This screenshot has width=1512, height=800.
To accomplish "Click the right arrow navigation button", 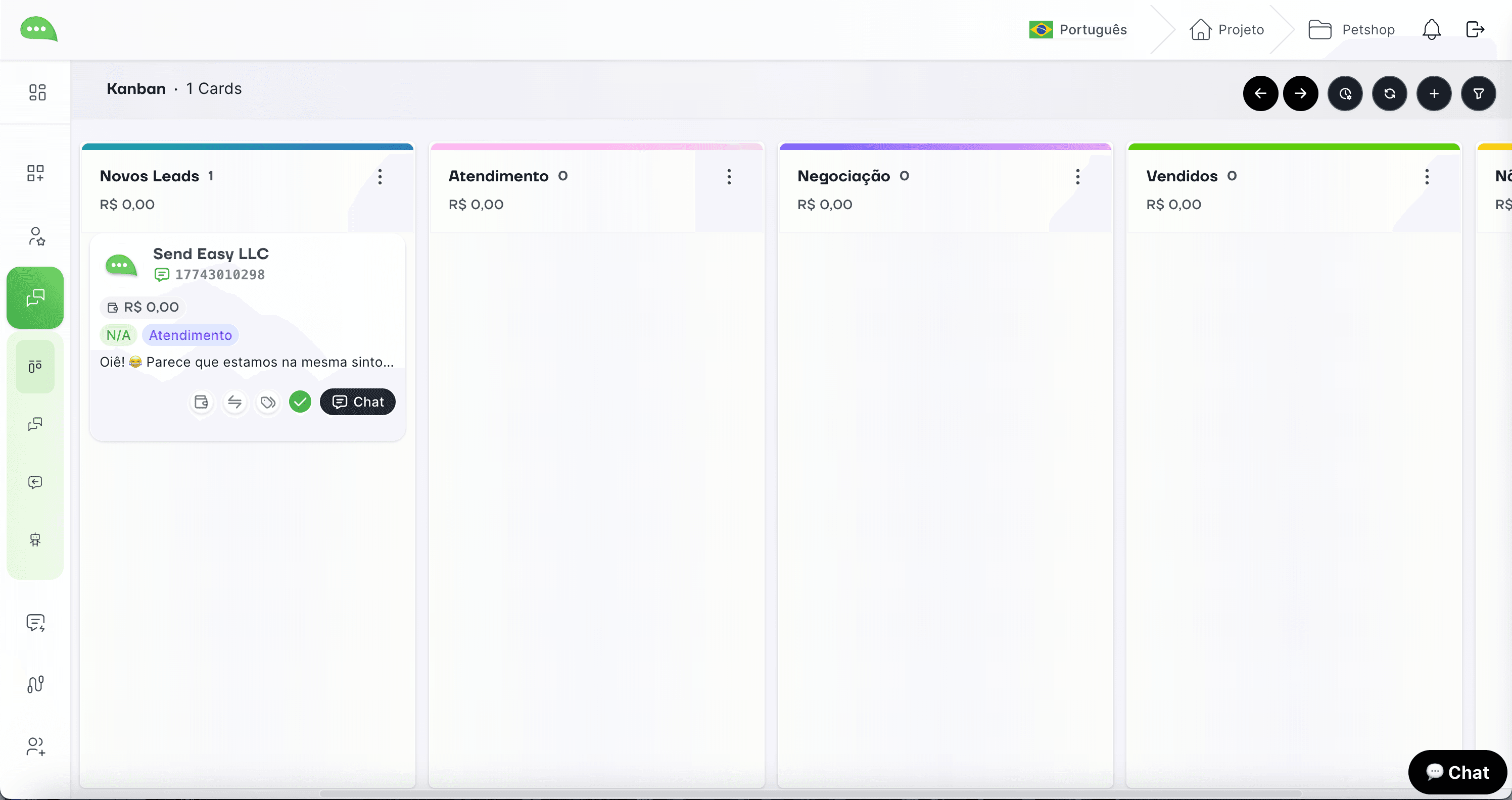I will 1300,93.
